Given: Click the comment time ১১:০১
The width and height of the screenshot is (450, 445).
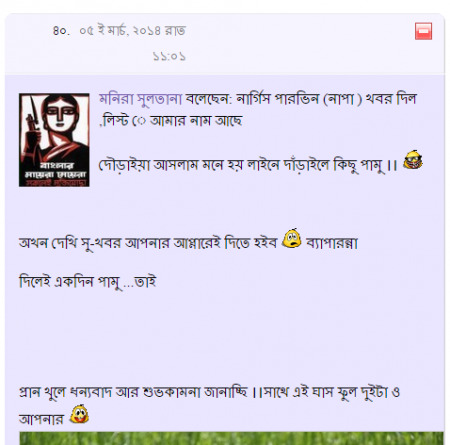Looking at the screenshot, I should tap(169, 56).
